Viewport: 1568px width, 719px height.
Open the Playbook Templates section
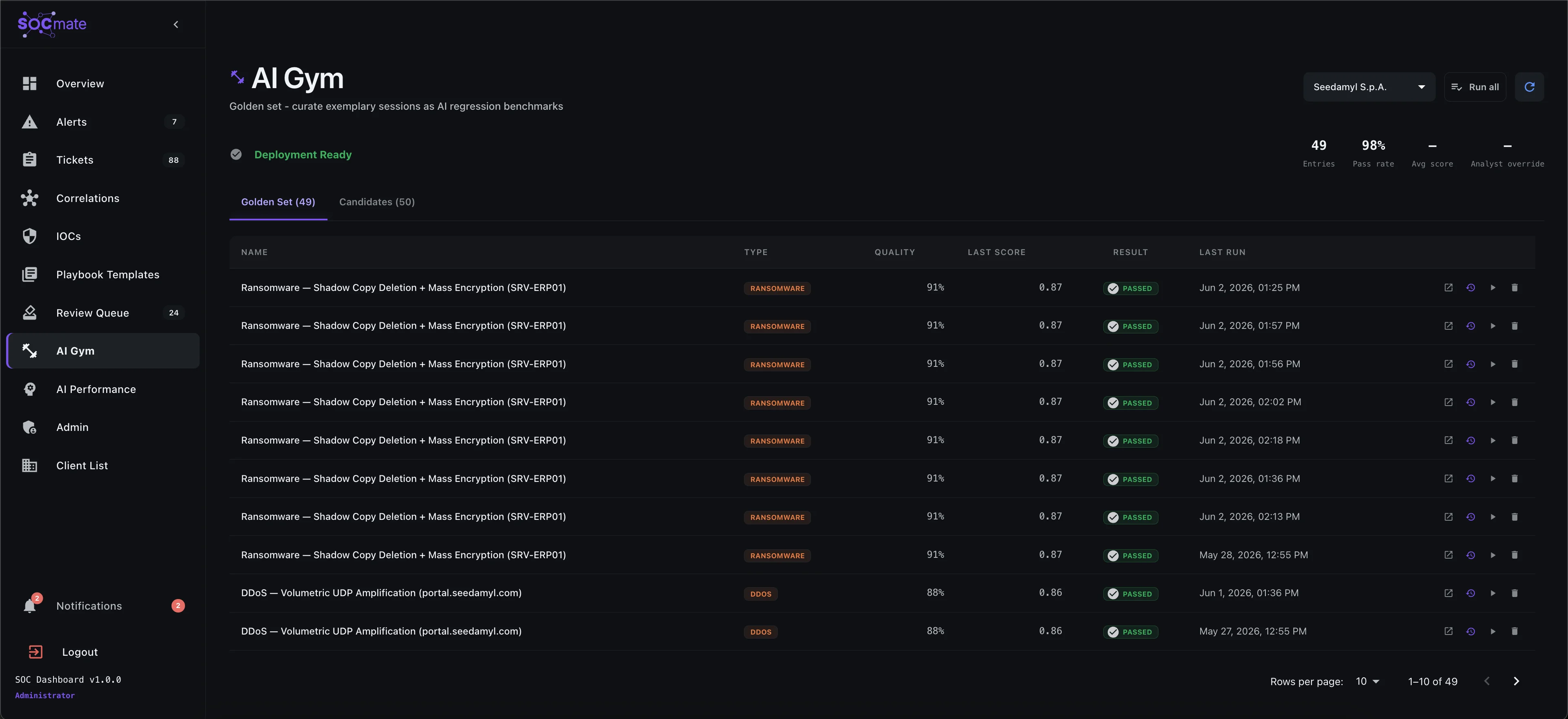point(103,274)
